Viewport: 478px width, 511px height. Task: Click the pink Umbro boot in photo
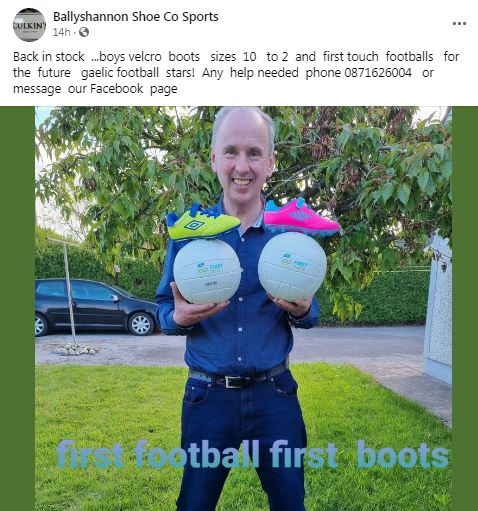pos(301,217)
